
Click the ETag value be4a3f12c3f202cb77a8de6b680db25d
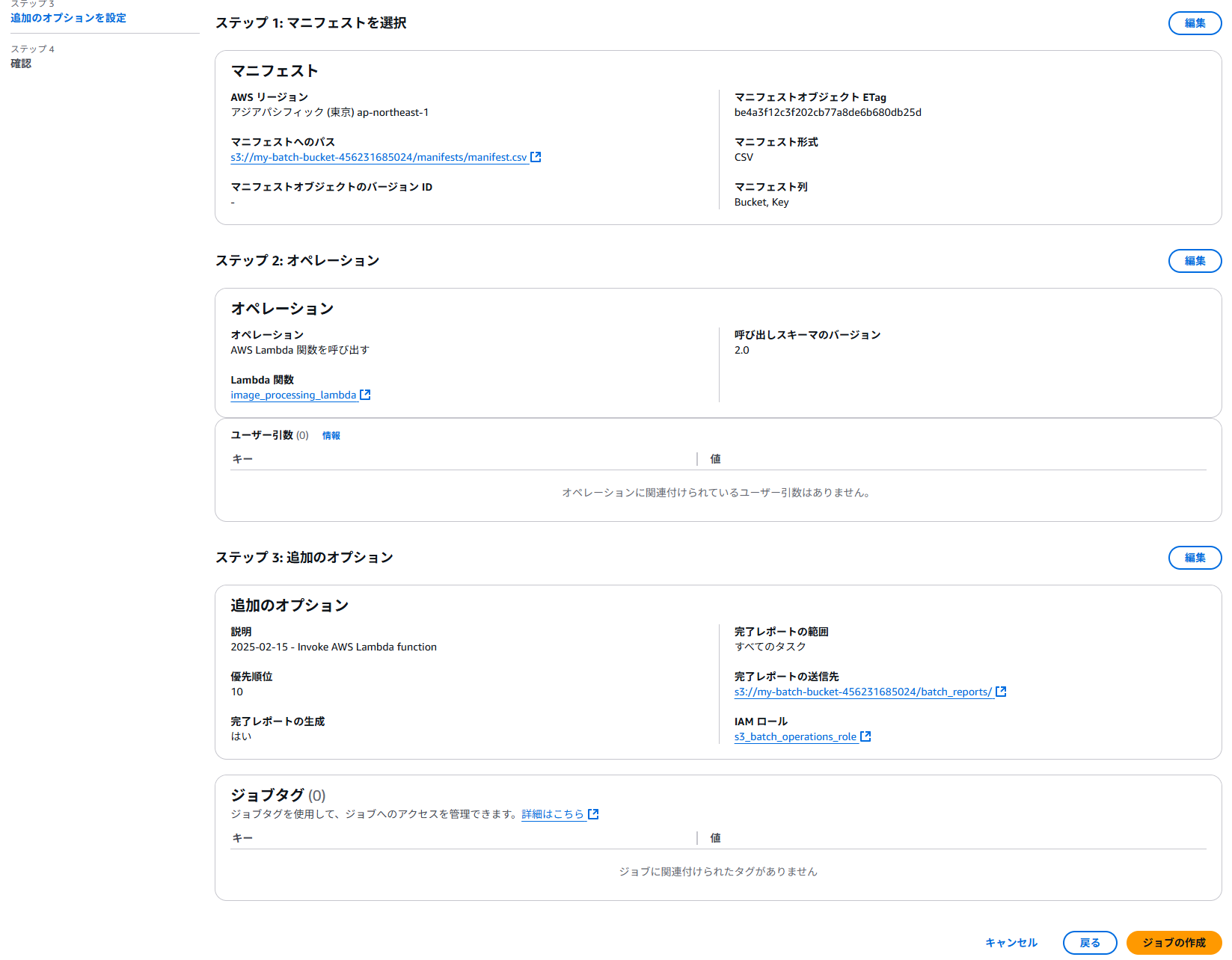(x=827, y=112)
